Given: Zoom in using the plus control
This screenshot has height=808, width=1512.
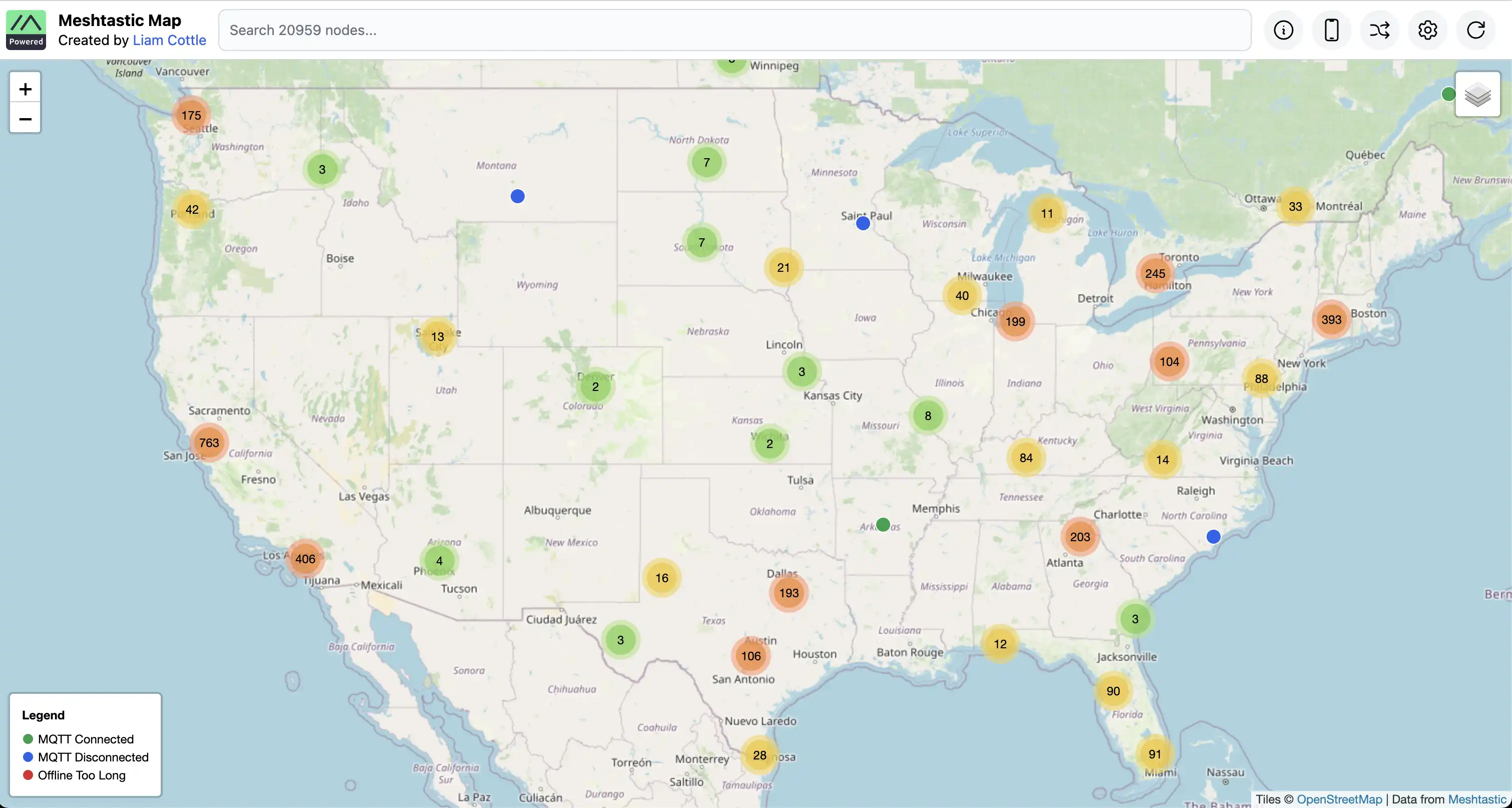Looking at the screenshot, I should tap(25, 88).
